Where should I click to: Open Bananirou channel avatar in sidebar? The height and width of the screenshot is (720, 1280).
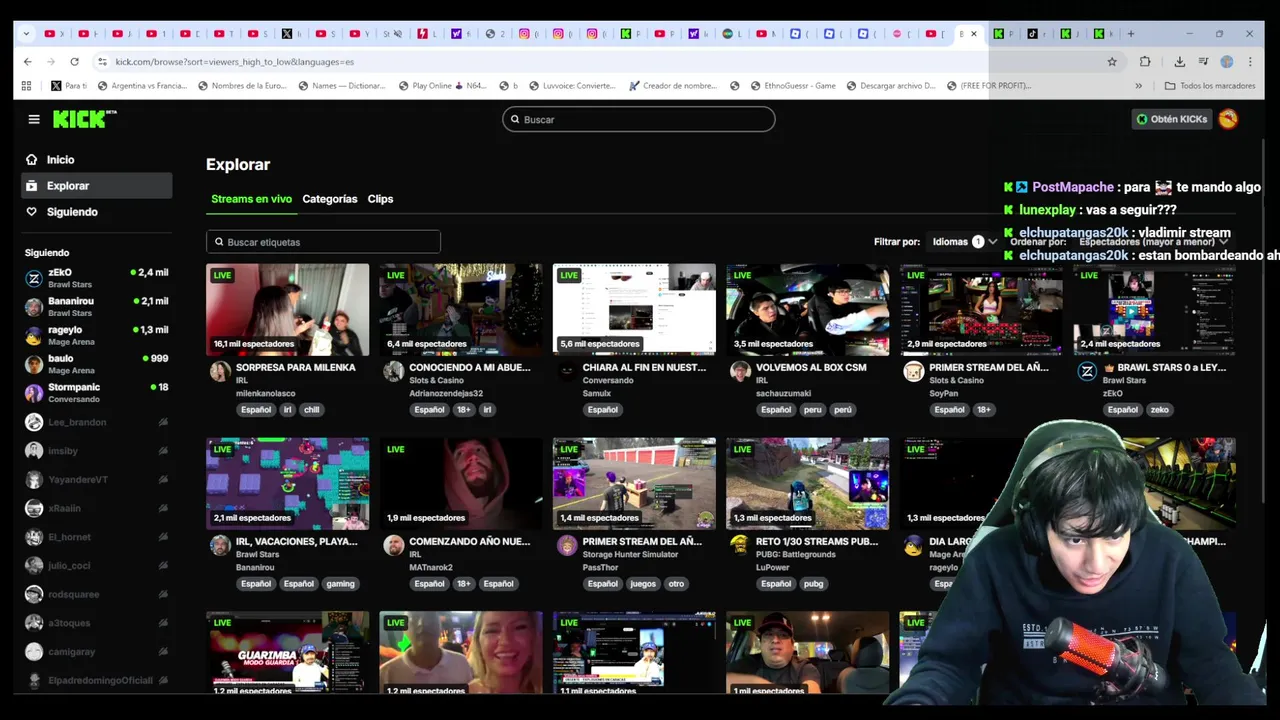(34, 307)
